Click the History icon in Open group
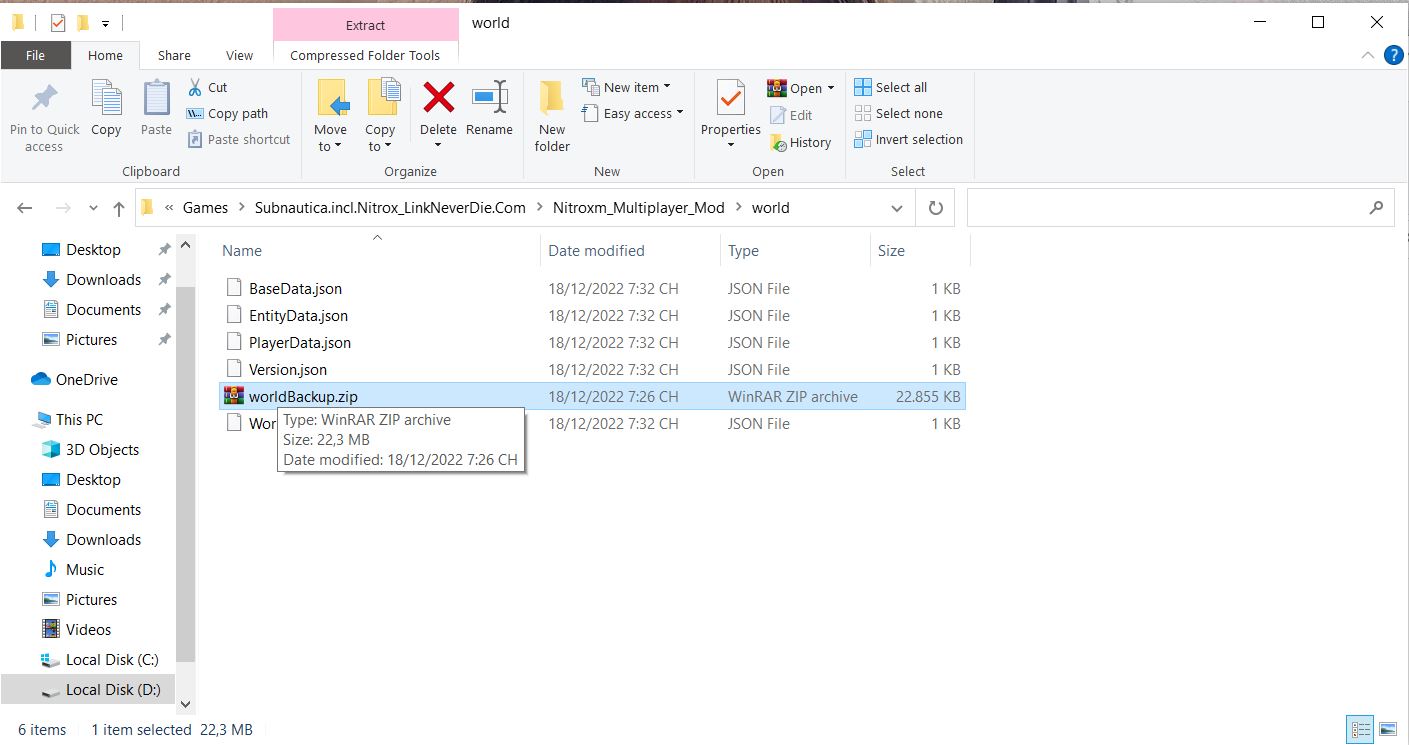Image resolution: width=1409 pixels, height=745 pixels. pos(779,143)
